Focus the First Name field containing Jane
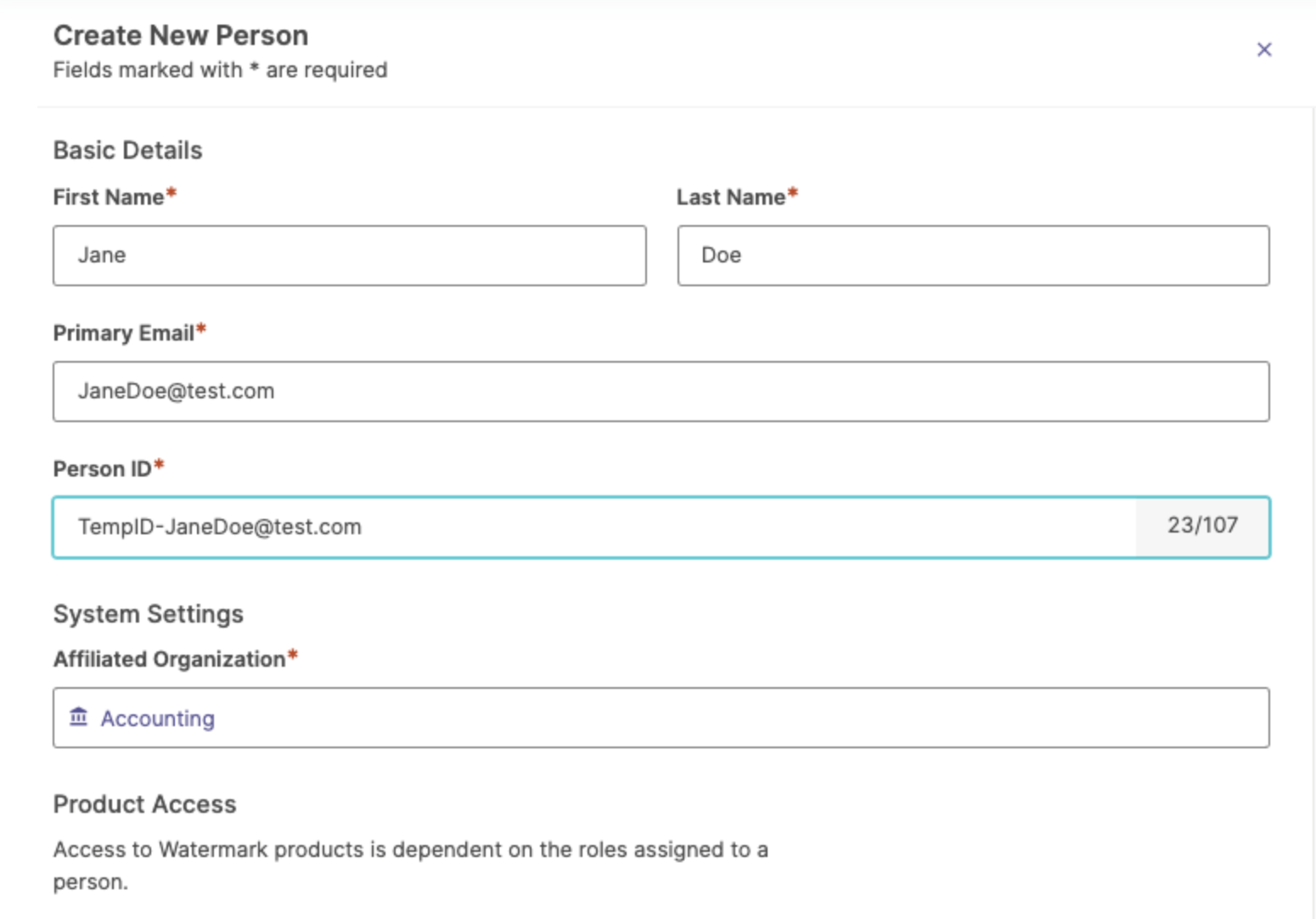Viewport: 1316px width, 919px height. pyautogui.click(x=350, y=256)
